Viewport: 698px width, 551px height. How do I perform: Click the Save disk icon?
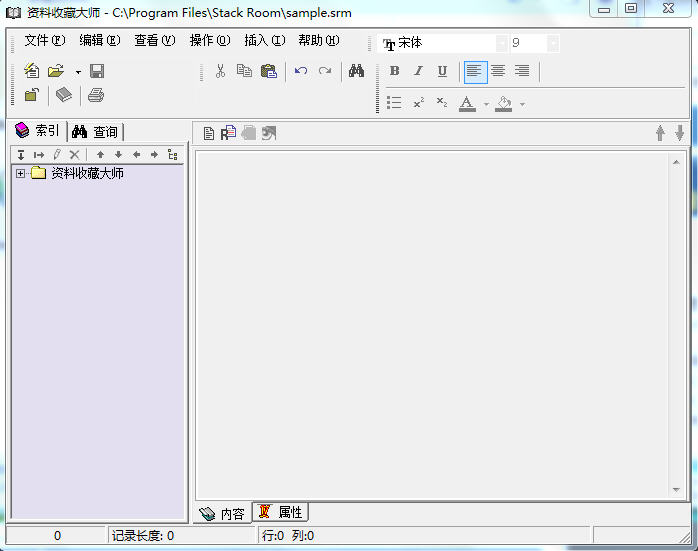pyautogui.click(x=97, y=71)
